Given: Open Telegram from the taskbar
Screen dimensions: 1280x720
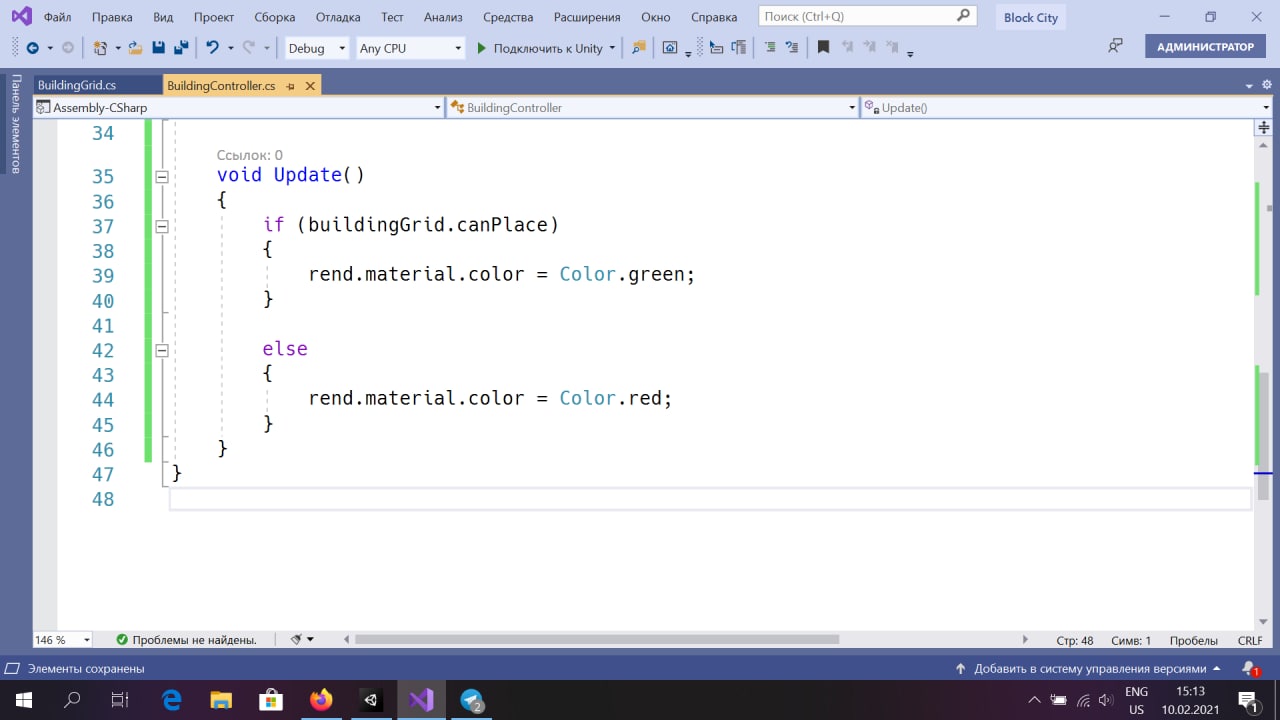Looking at the screenshot, I should (471, 700).
